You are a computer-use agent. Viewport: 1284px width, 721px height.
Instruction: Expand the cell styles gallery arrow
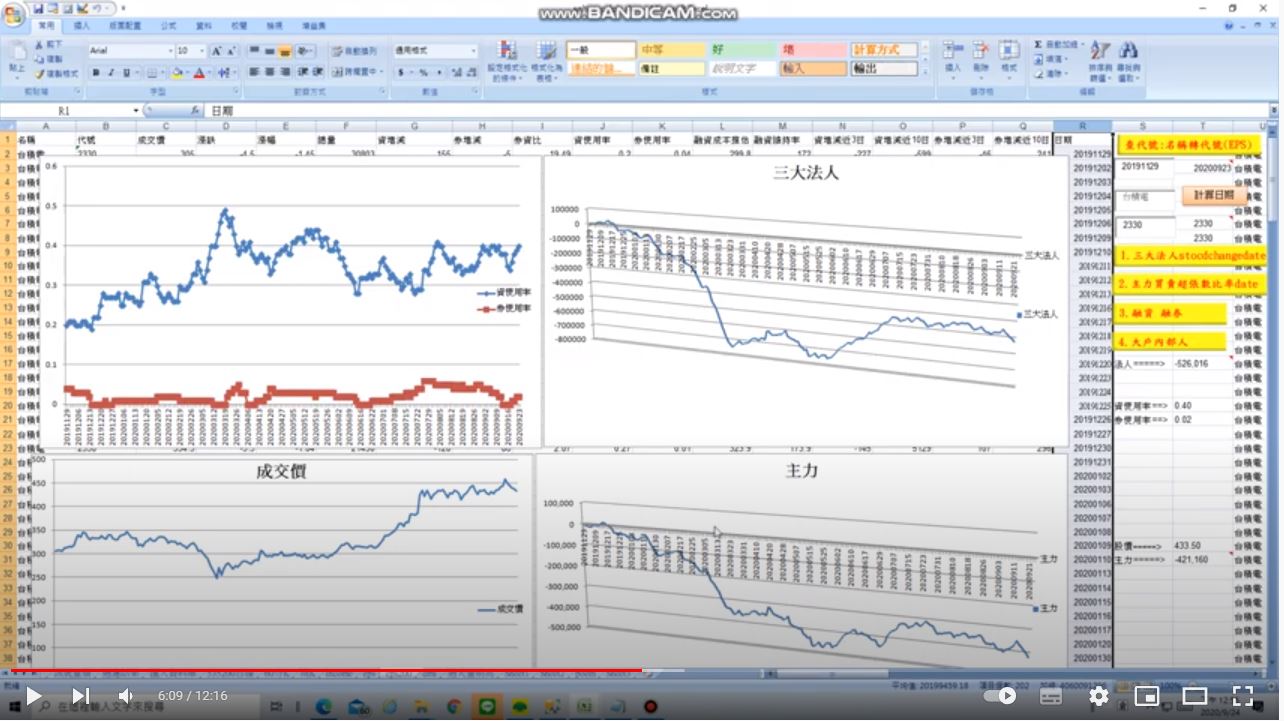coord(926,72)
